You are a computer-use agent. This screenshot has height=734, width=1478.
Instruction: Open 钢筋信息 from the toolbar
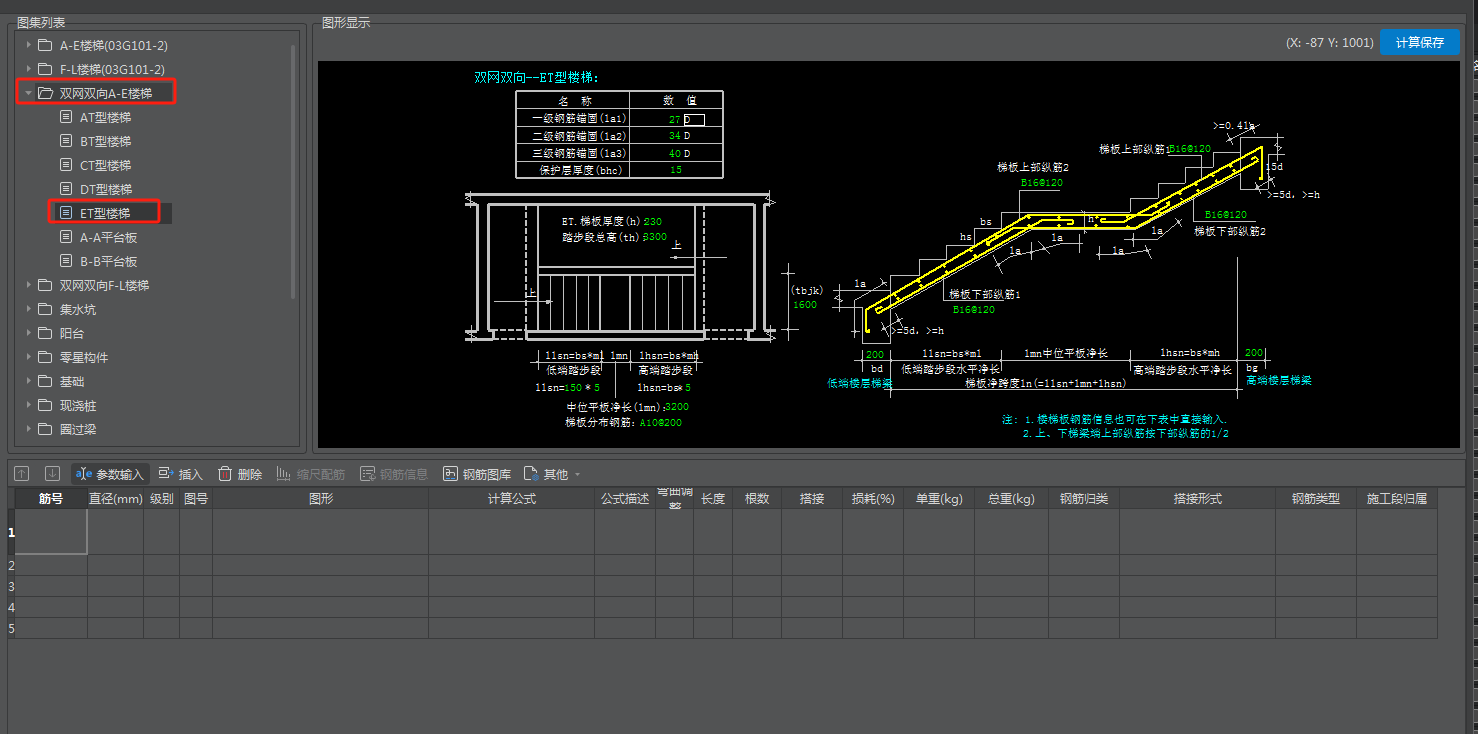394,474
